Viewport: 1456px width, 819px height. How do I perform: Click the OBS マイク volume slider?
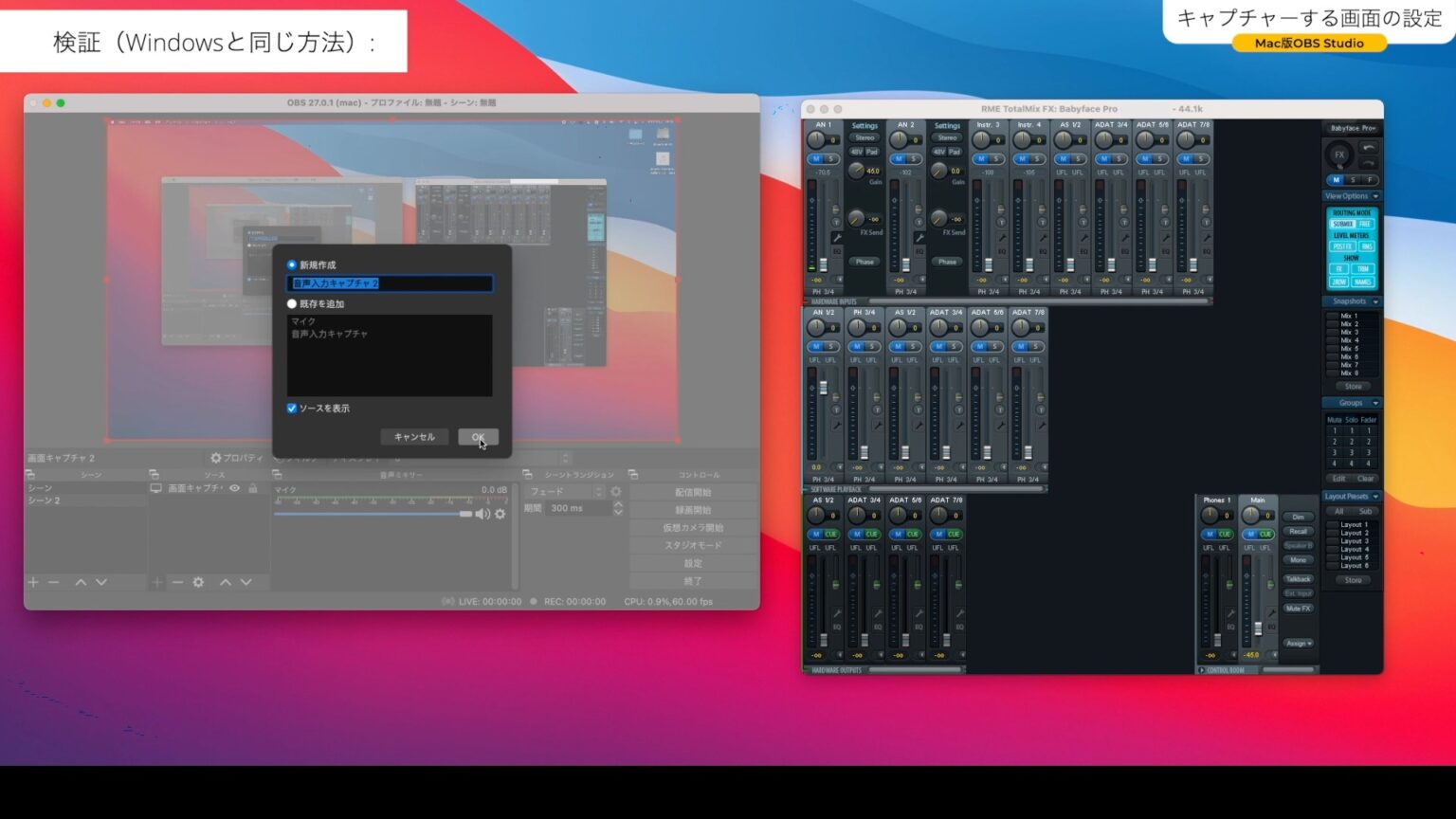(x=373, y=514)
